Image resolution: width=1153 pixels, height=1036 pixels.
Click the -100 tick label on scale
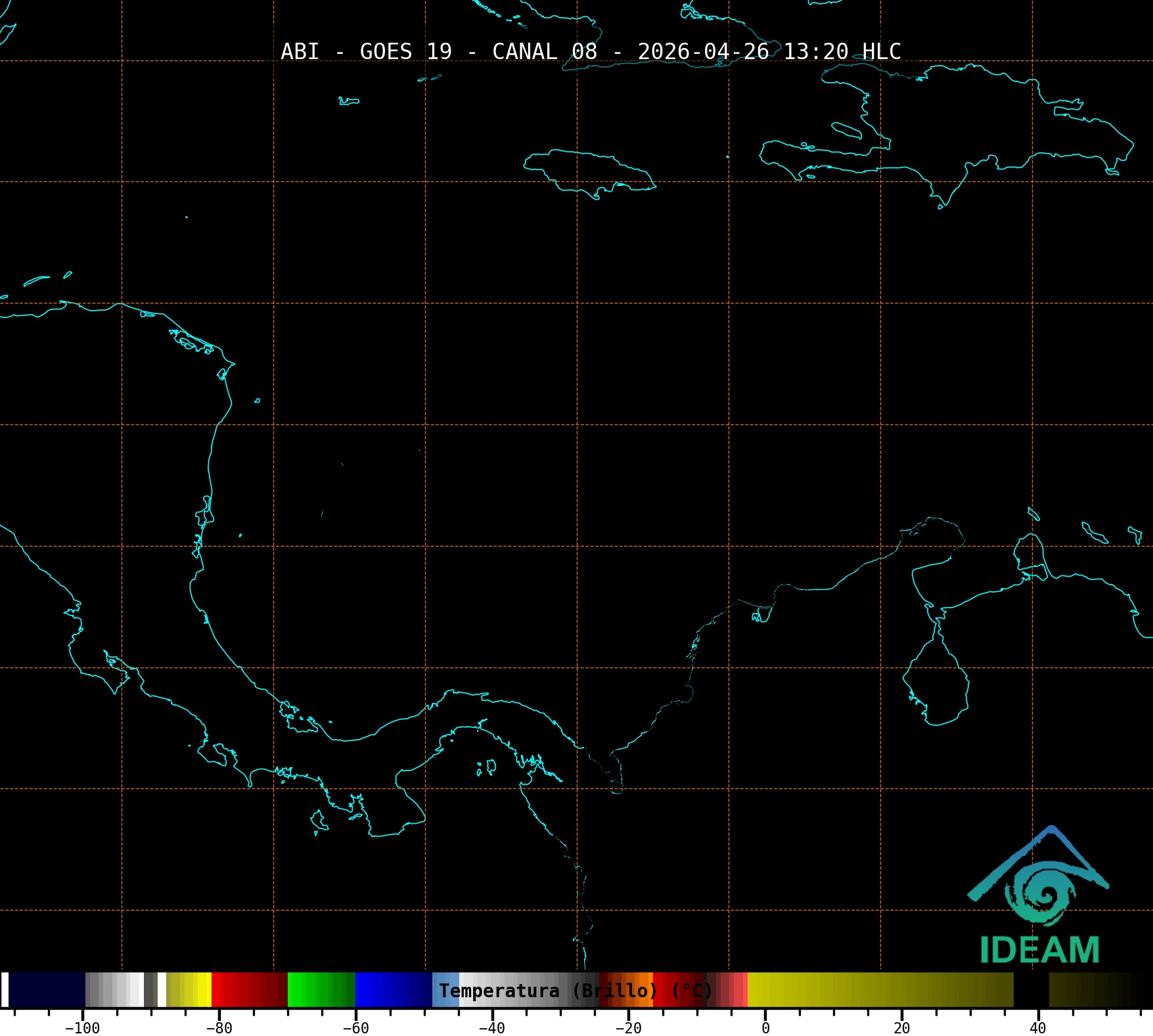pos(82,1027)
